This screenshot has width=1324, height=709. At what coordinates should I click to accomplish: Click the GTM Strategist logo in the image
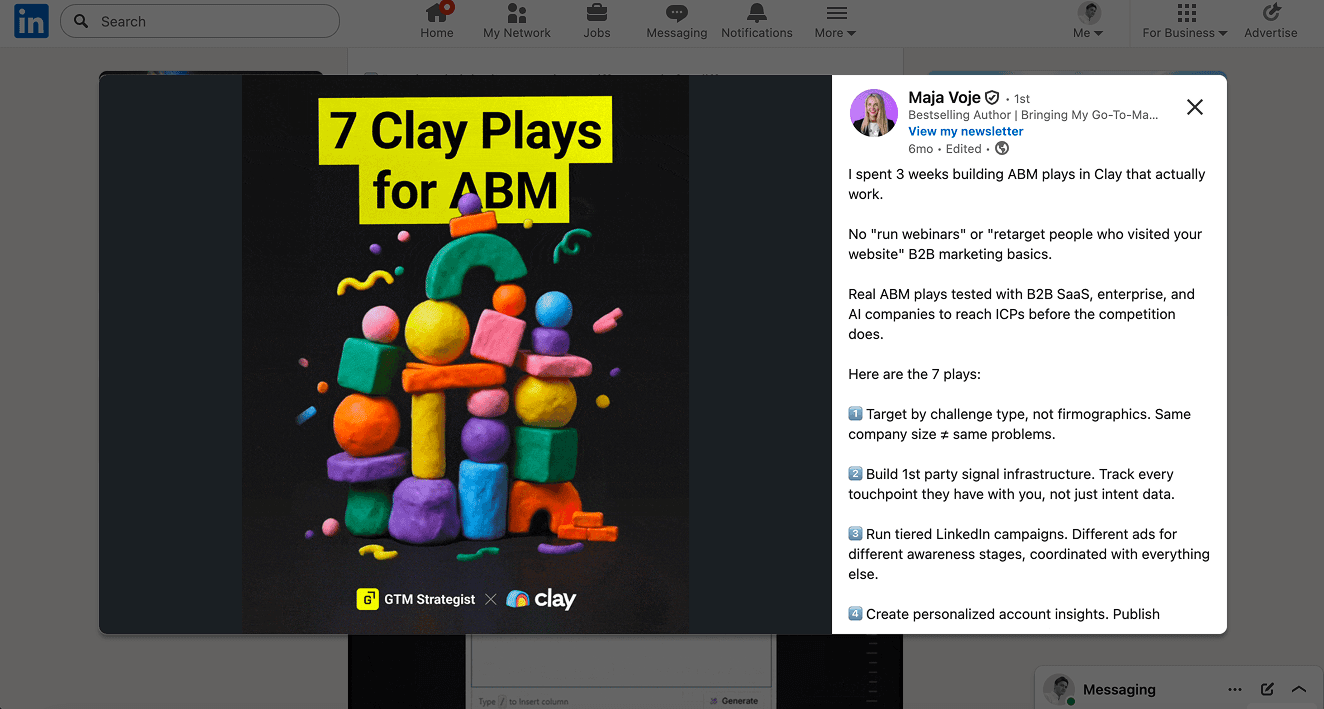[x=416, y=599]
